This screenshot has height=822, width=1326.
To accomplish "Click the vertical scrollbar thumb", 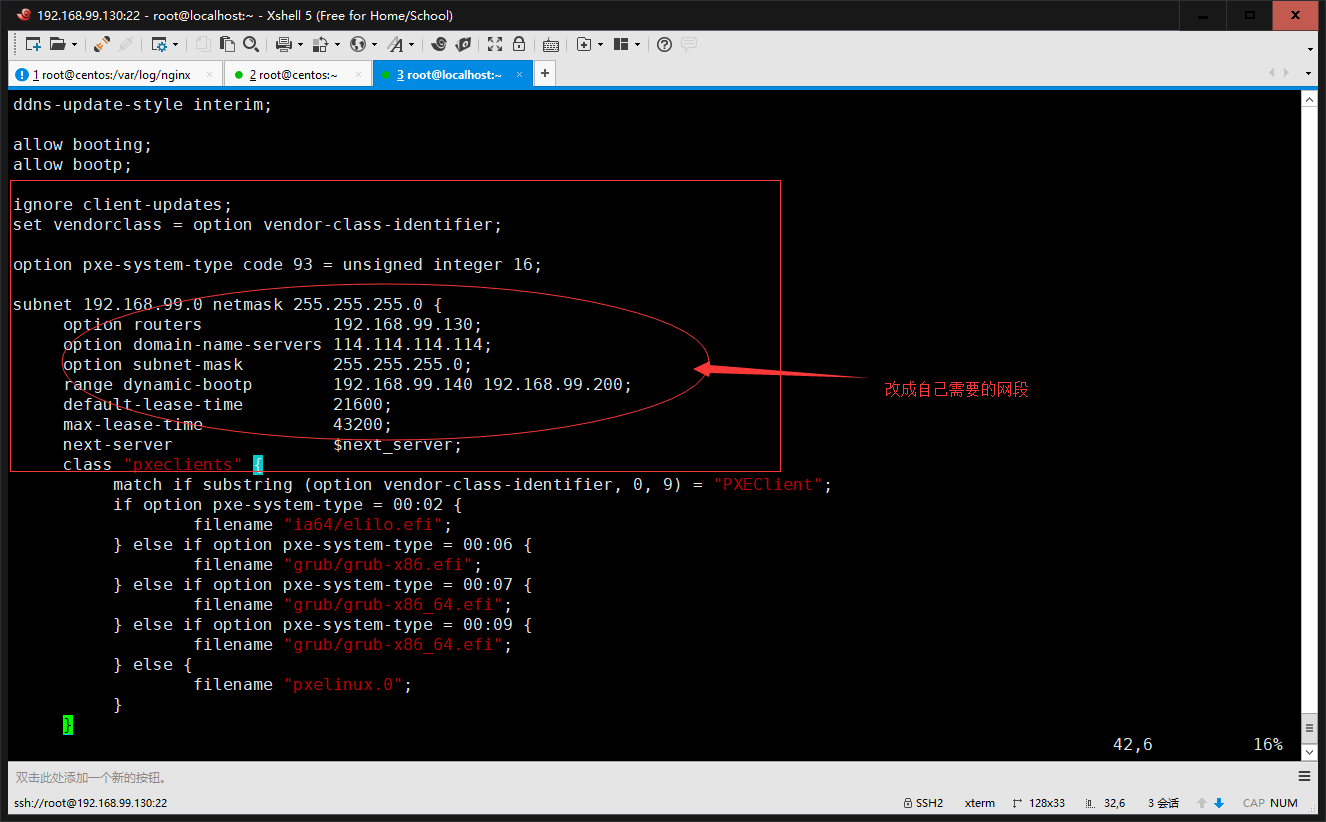I will point(1307,728).
